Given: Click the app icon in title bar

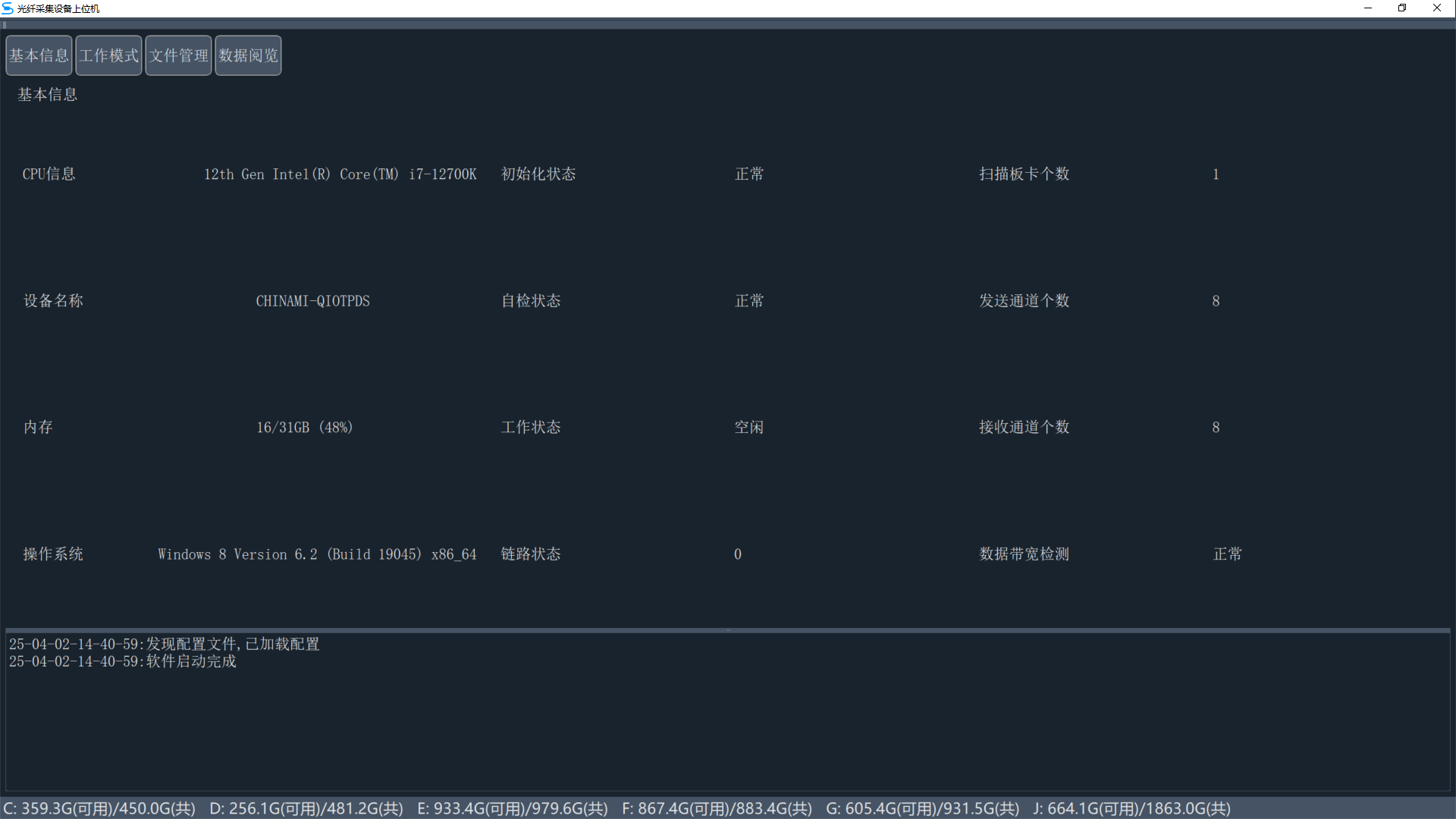Looking at the screenshot, I should pos(8,8).
